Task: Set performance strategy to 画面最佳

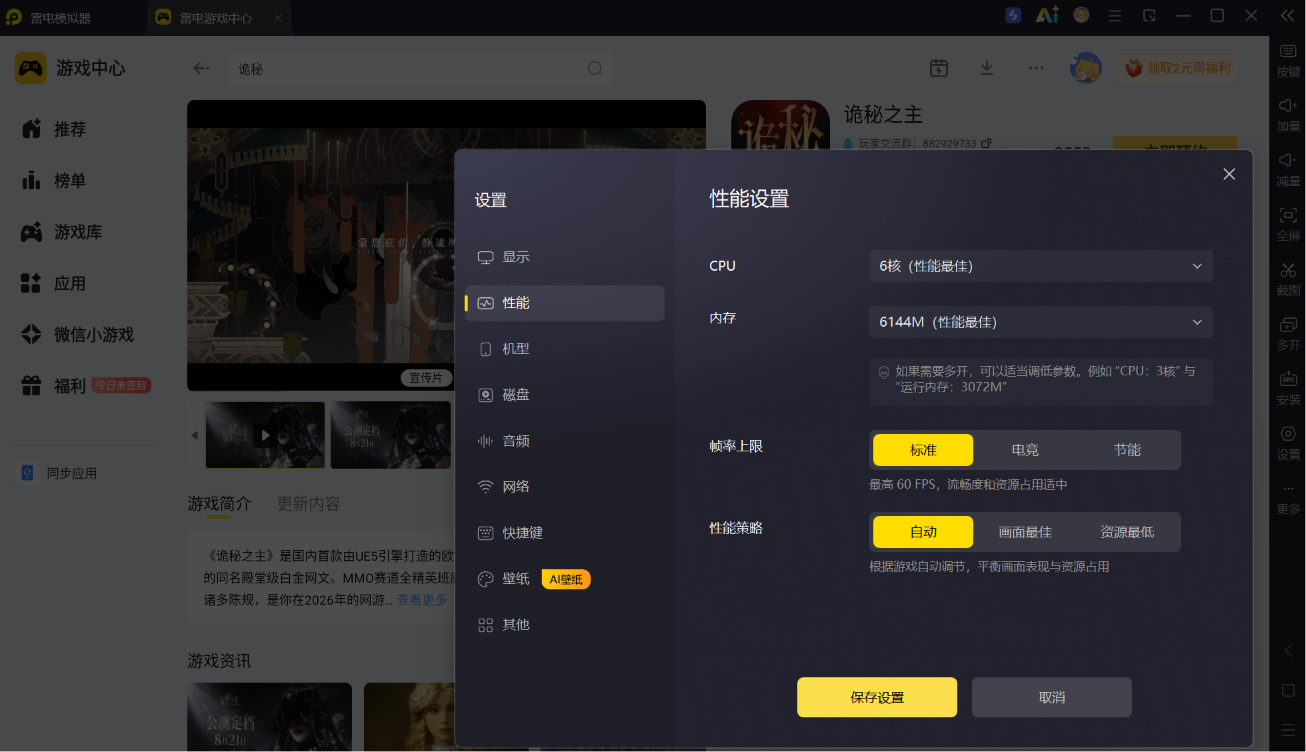Action: (x=1025, y=532)
